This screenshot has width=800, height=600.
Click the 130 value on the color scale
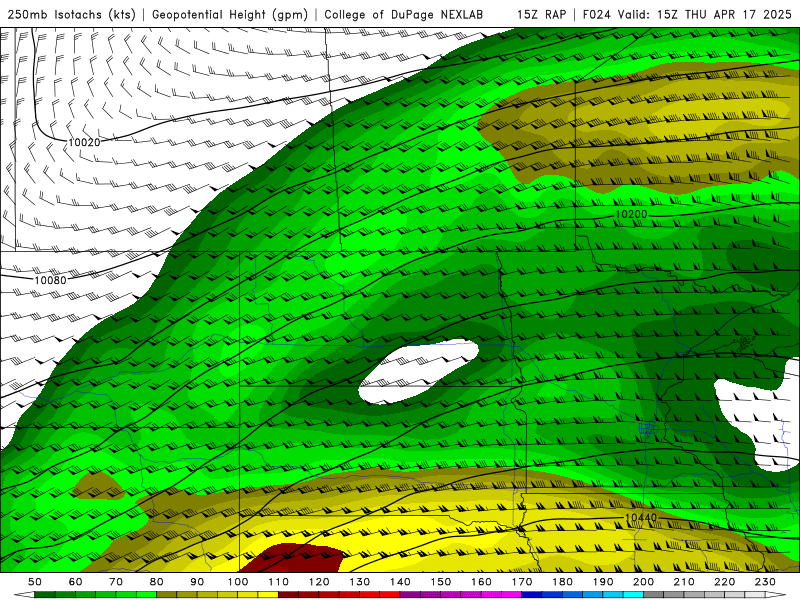360,582
